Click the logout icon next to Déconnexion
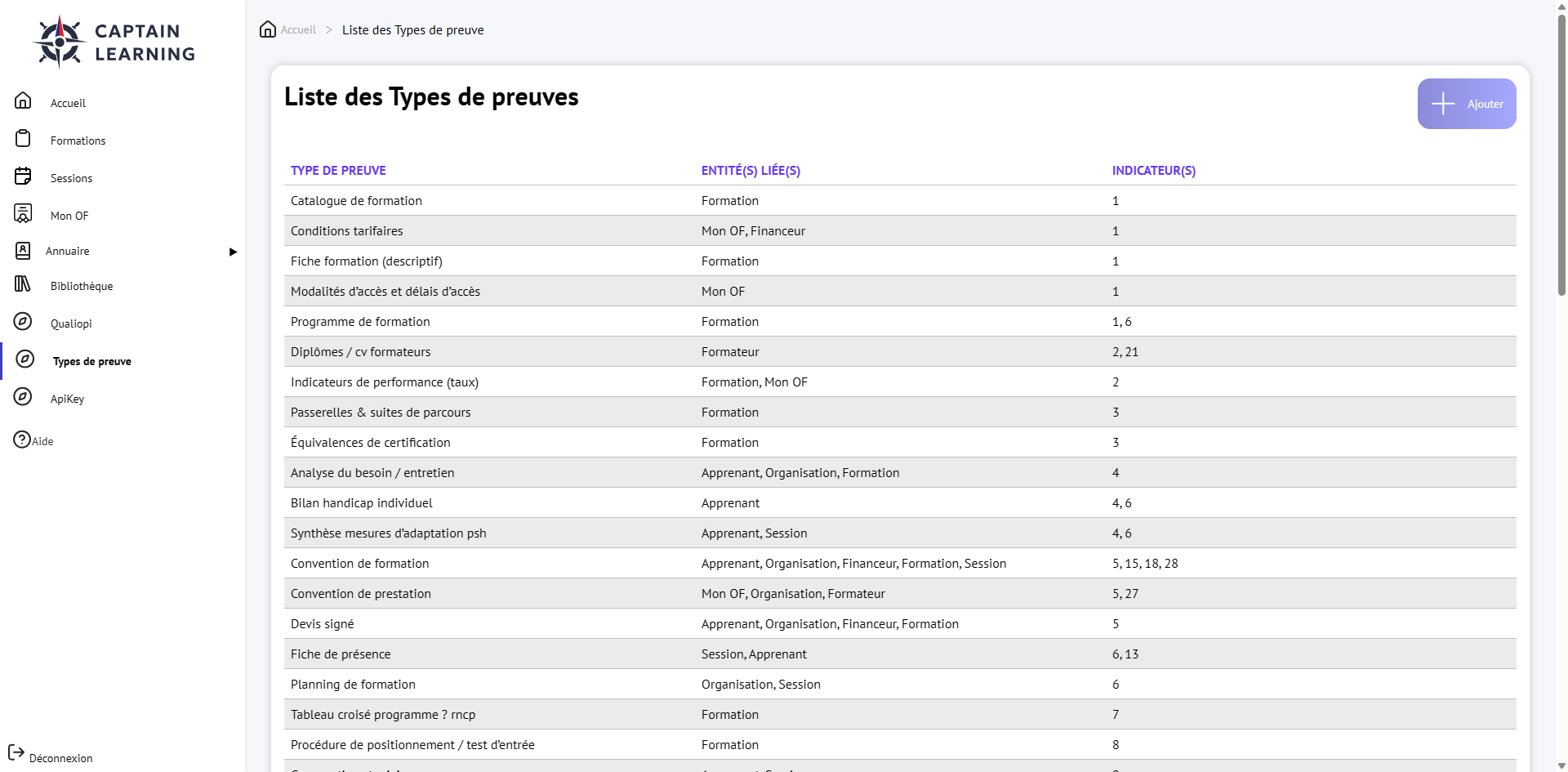1568x772 pixels. click(x=18, y=753)
